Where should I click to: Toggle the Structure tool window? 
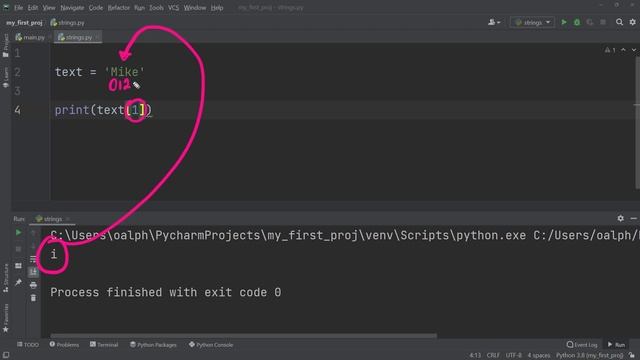(x=6, y=278)
